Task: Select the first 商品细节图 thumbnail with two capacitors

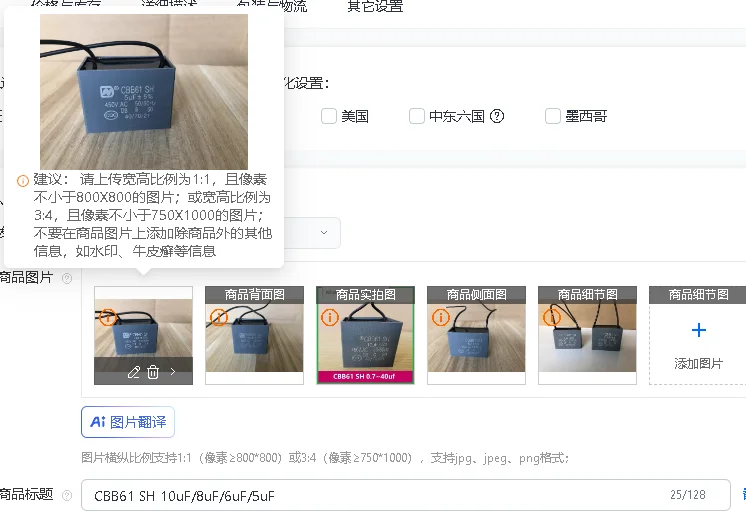Action: [587, 335]
